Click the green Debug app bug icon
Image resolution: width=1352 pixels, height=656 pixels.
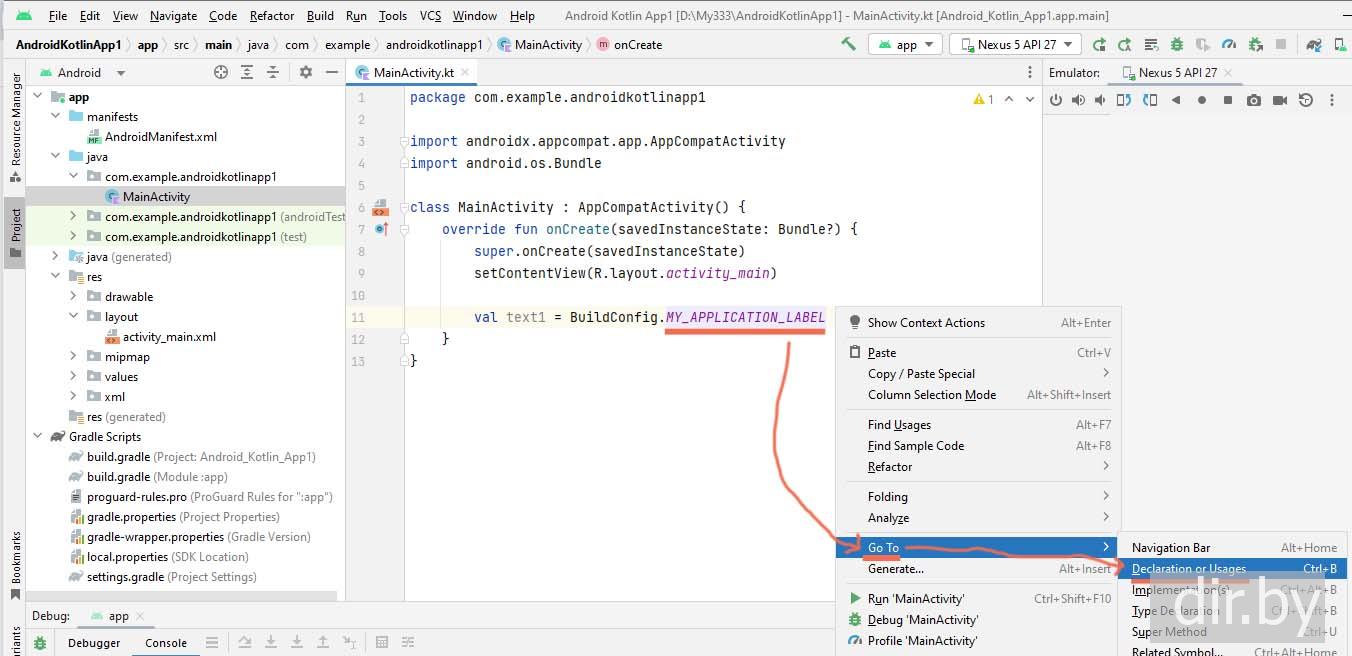coord(1177,44)
